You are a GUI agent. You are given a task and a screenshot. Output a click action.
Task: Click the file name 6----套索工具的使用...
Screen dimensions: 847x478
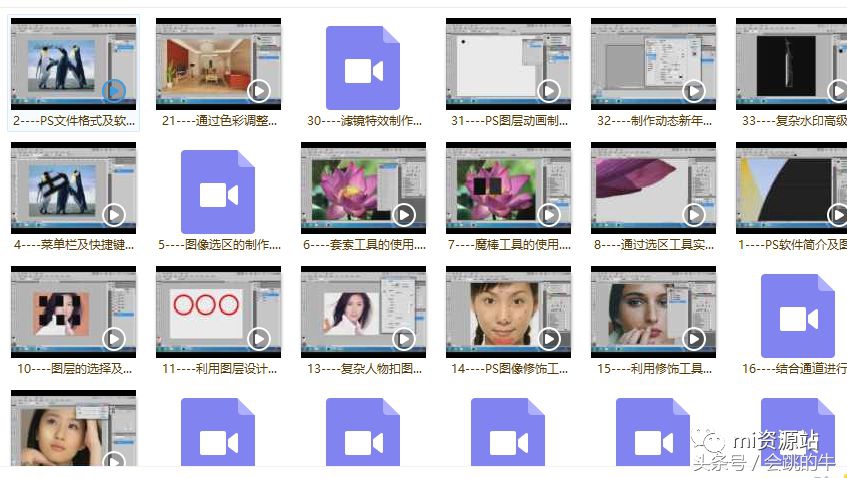click(x=364, y=245)
